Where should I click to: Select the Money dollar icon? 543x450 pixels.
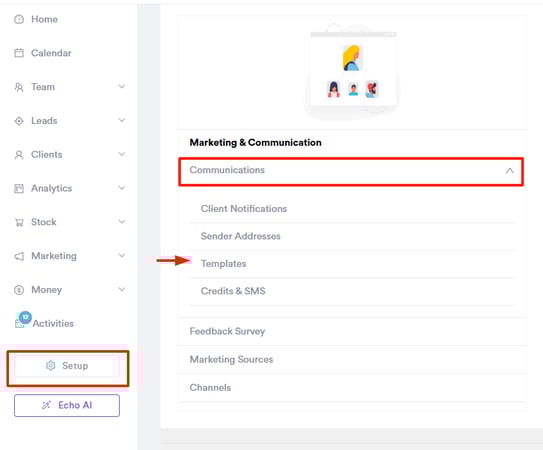19,290
